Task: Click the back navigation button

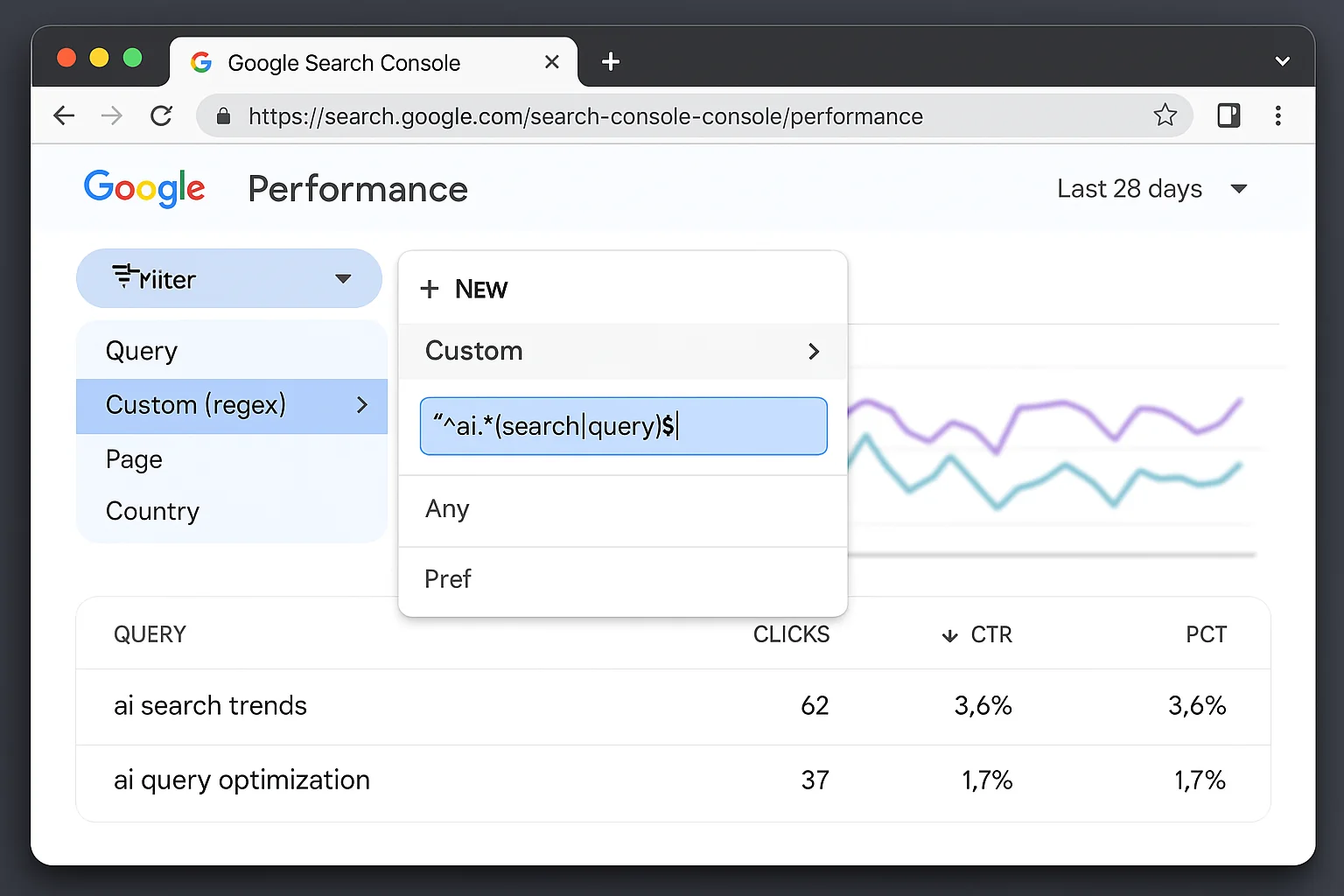Action: point(64,115)
